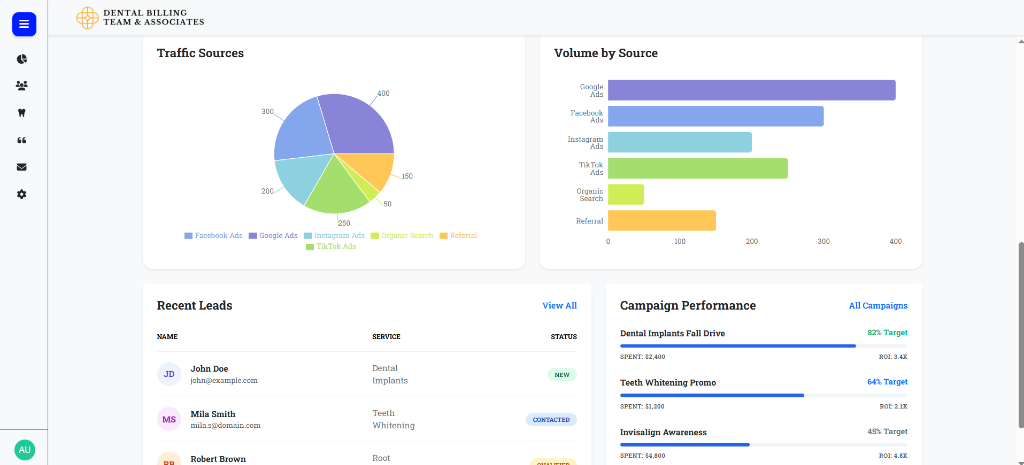Click the AU user avatar
The height and width of the screenshot is (465, 1024).
(25, 450)
